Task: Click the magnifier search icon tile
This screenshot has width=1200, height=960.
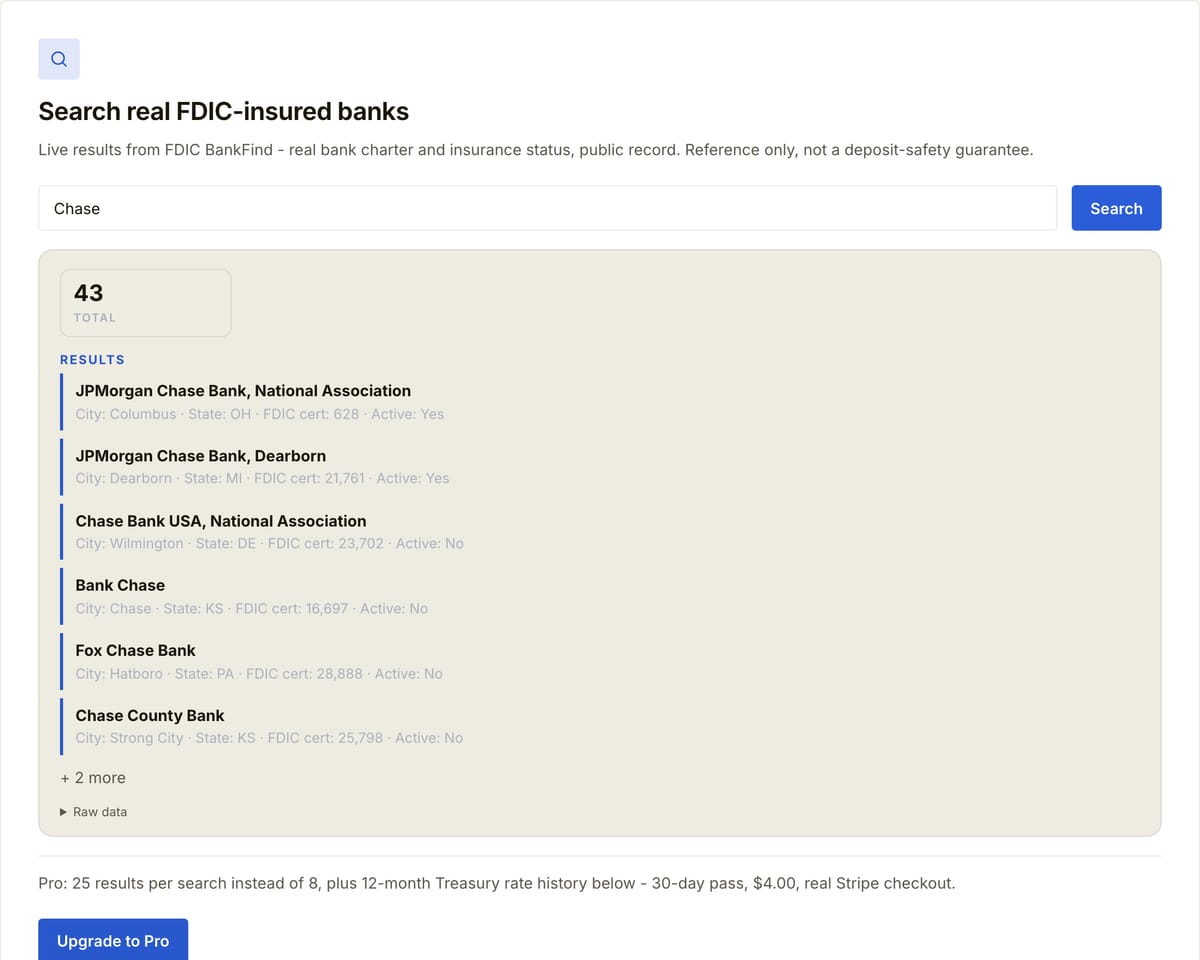Action: tap(59, 59)
